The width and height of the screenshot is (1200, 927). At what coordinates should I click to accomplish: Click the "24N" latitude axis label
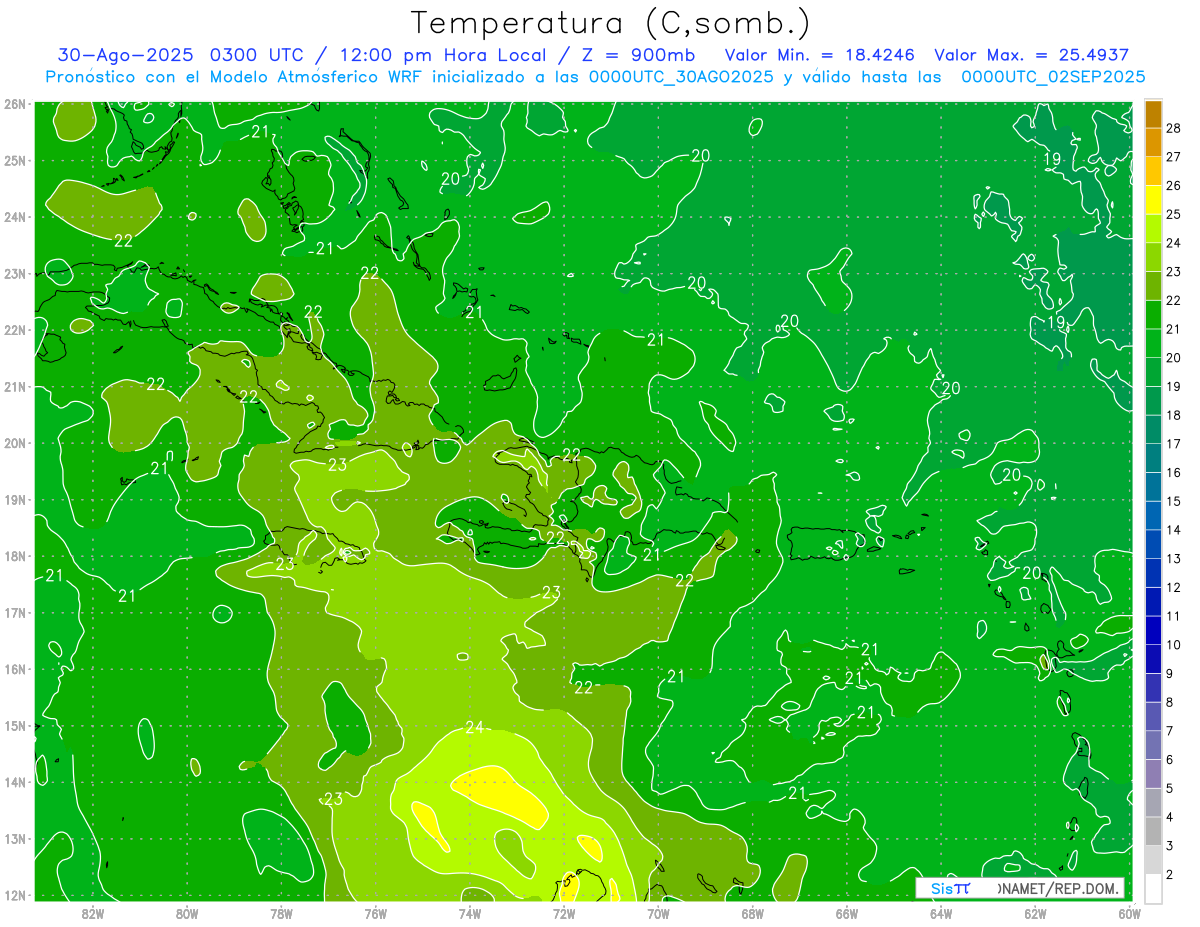point(15,217)
